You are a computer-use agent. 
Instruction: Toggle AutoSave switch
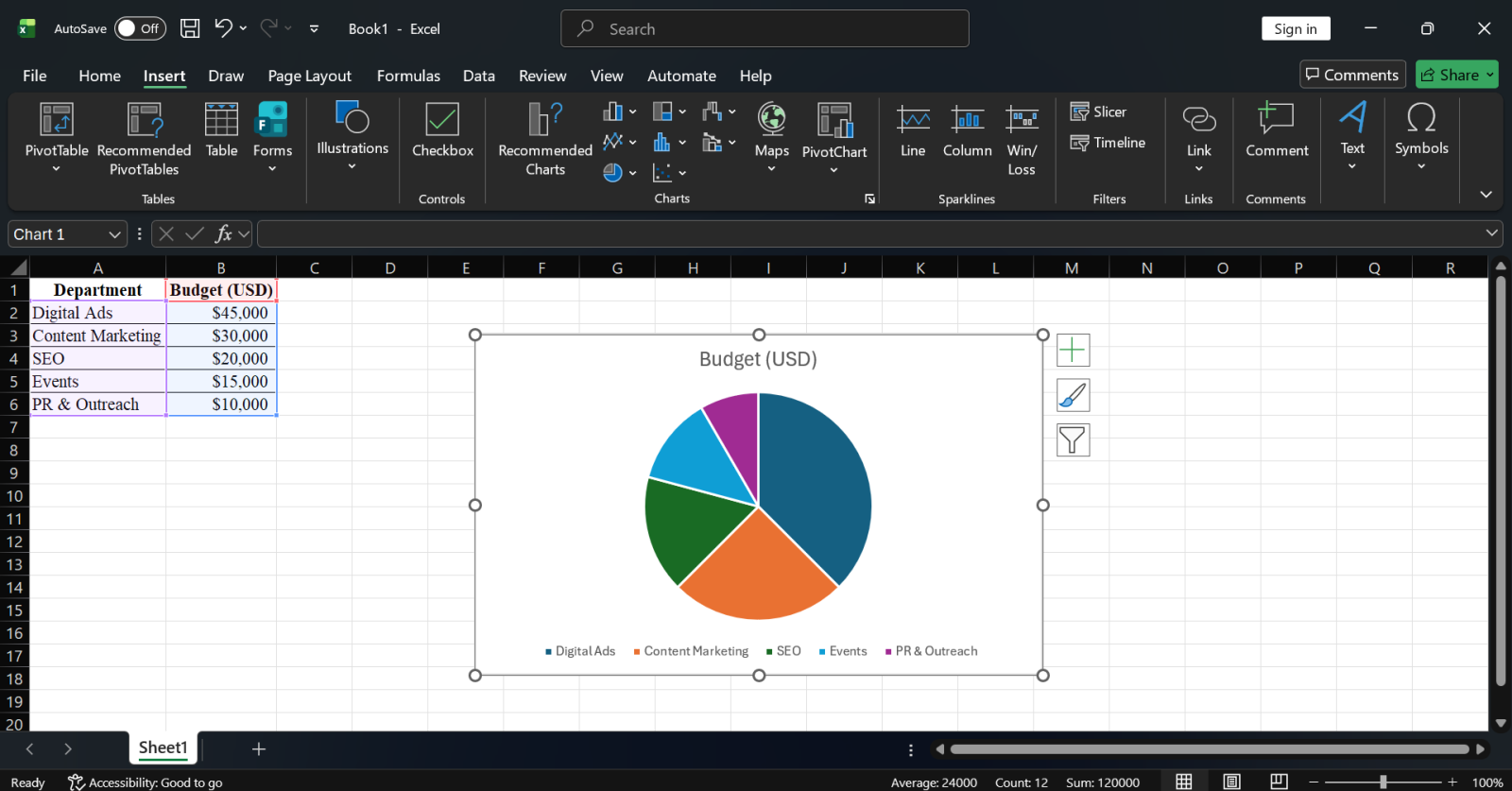pos(139,28)
